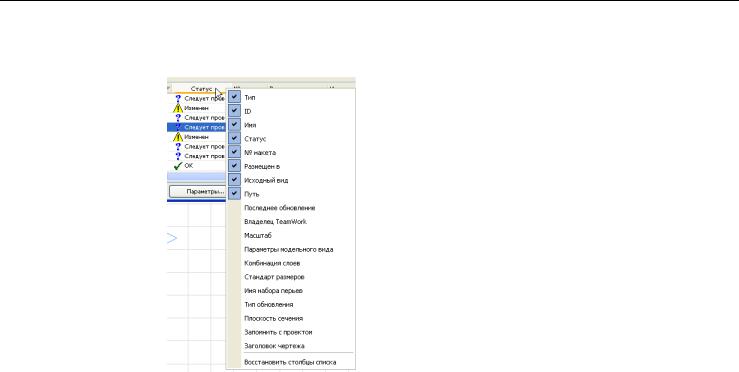
Task: Uncheck the Имя column option
Action: click(290, 125)
